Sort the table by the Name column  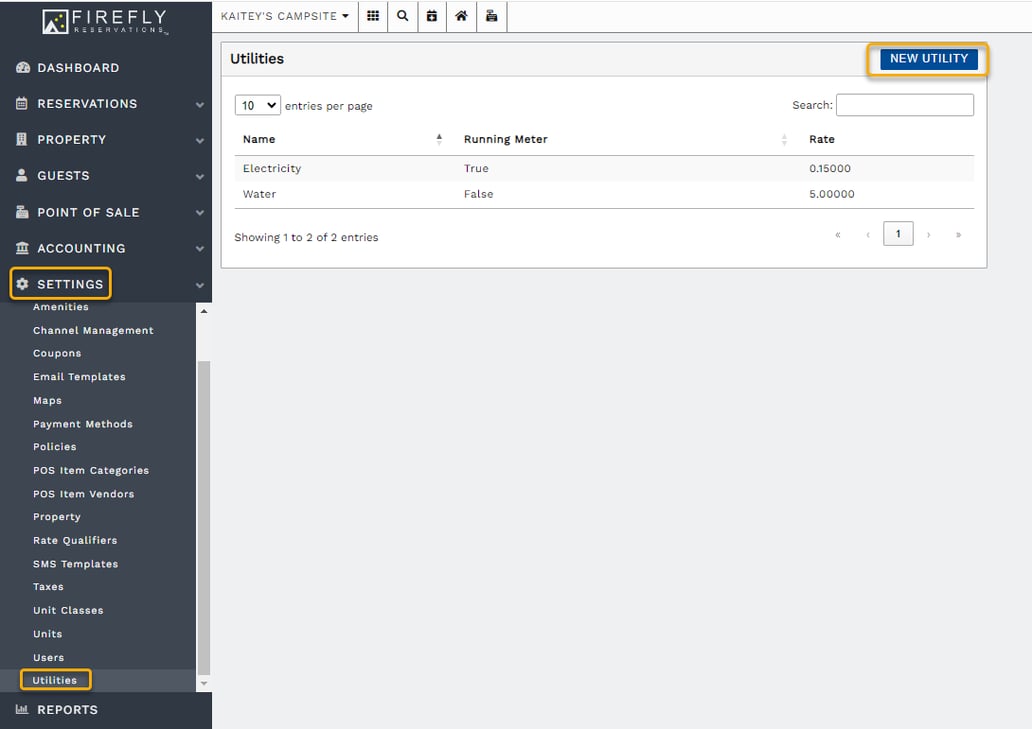pyautogui.click(x=258, y=139)
